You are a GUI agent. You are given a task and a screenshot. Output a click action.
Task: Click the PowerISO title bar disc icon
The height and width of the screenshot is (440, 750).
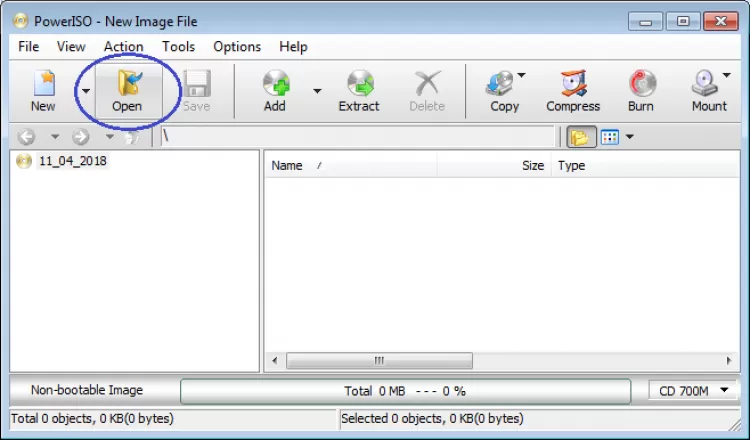pyautogui.click(x=21, y=21)
